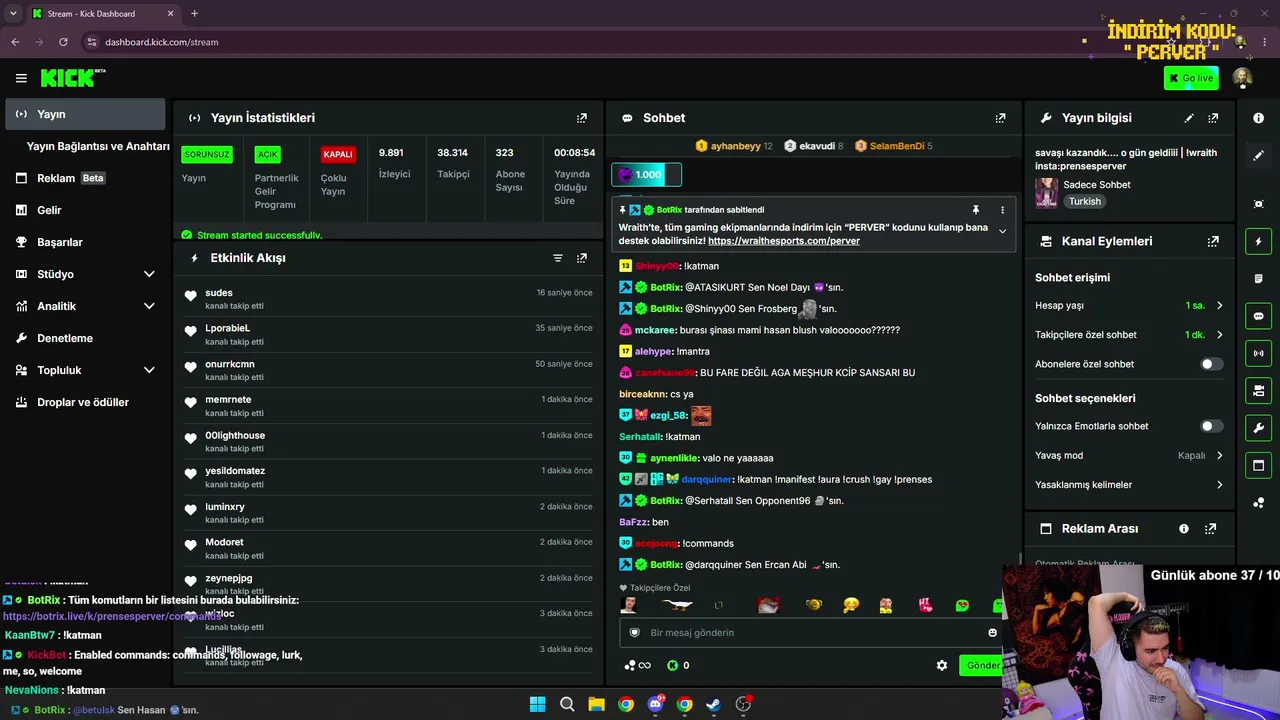Click the pin icon on pinned message
Screen dimensions: 1280x720
976,210
